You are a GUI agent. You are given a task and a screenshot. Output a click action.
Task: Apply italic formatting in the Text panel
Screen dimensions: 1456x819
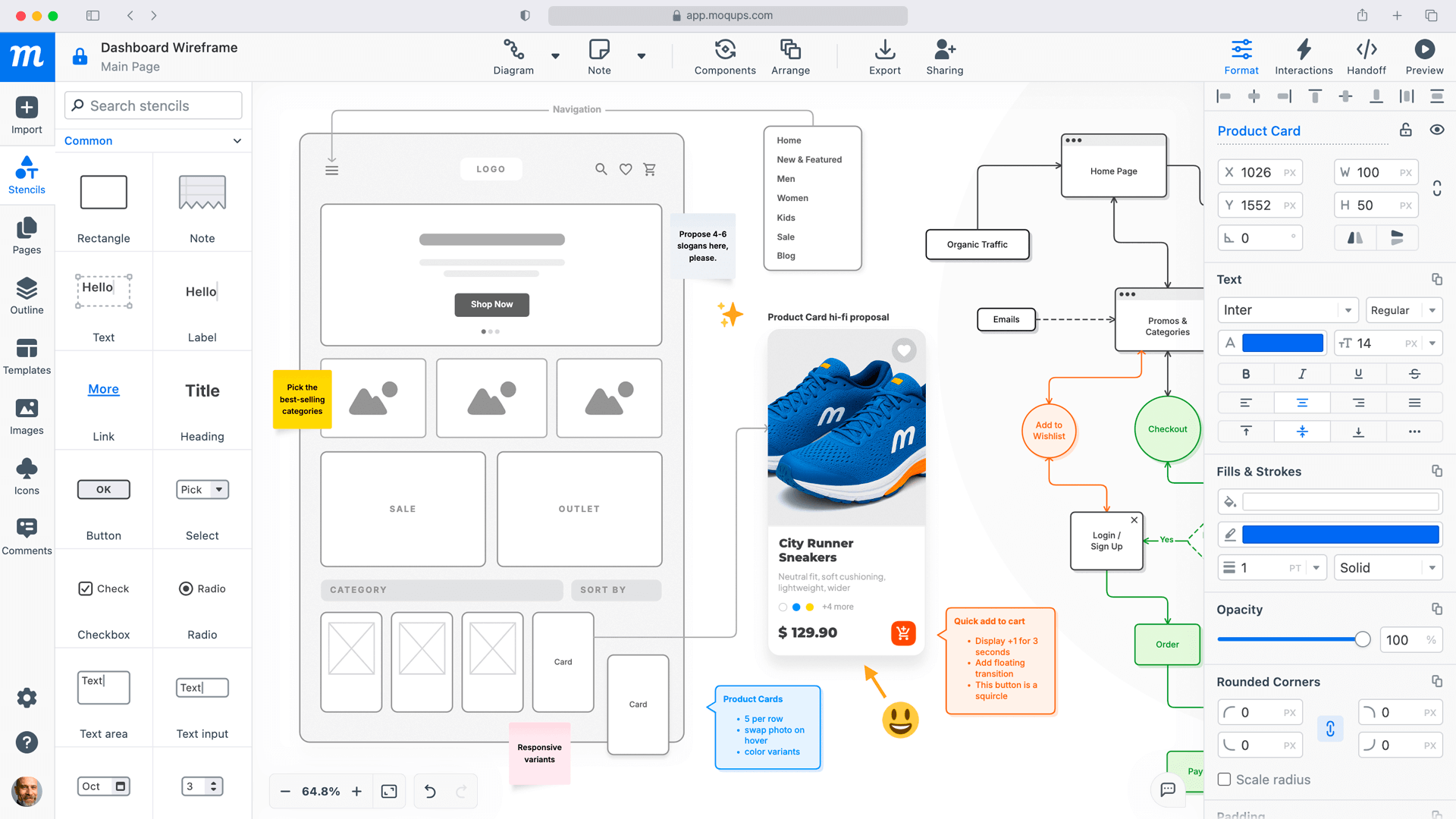(x=1302, y=373)
